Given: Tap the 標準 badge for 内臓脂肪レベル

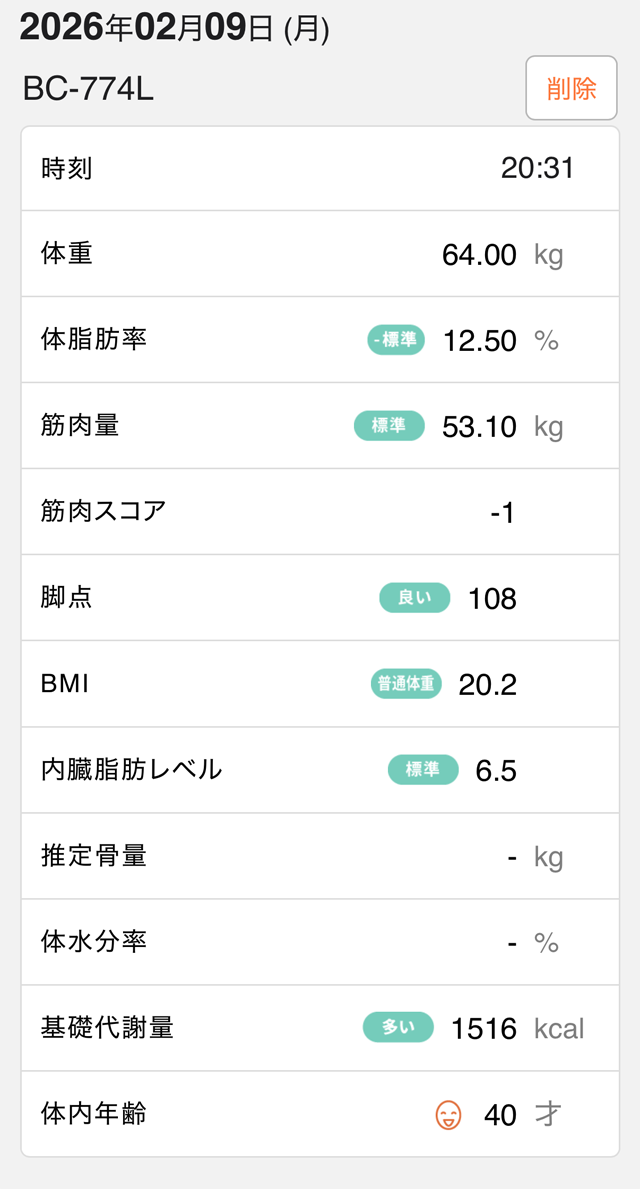Looking at the screenshot, I should 423,770.
